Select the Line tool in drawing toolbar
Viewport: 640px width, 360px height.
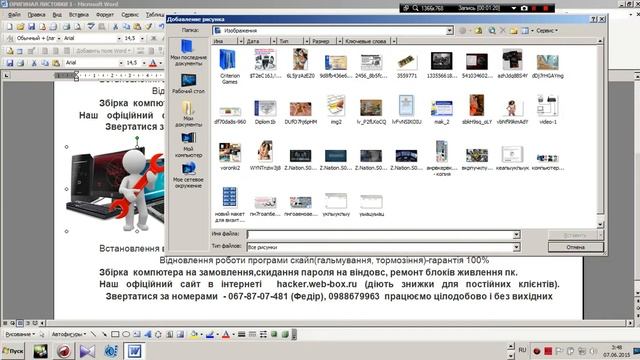click(93, 334)
